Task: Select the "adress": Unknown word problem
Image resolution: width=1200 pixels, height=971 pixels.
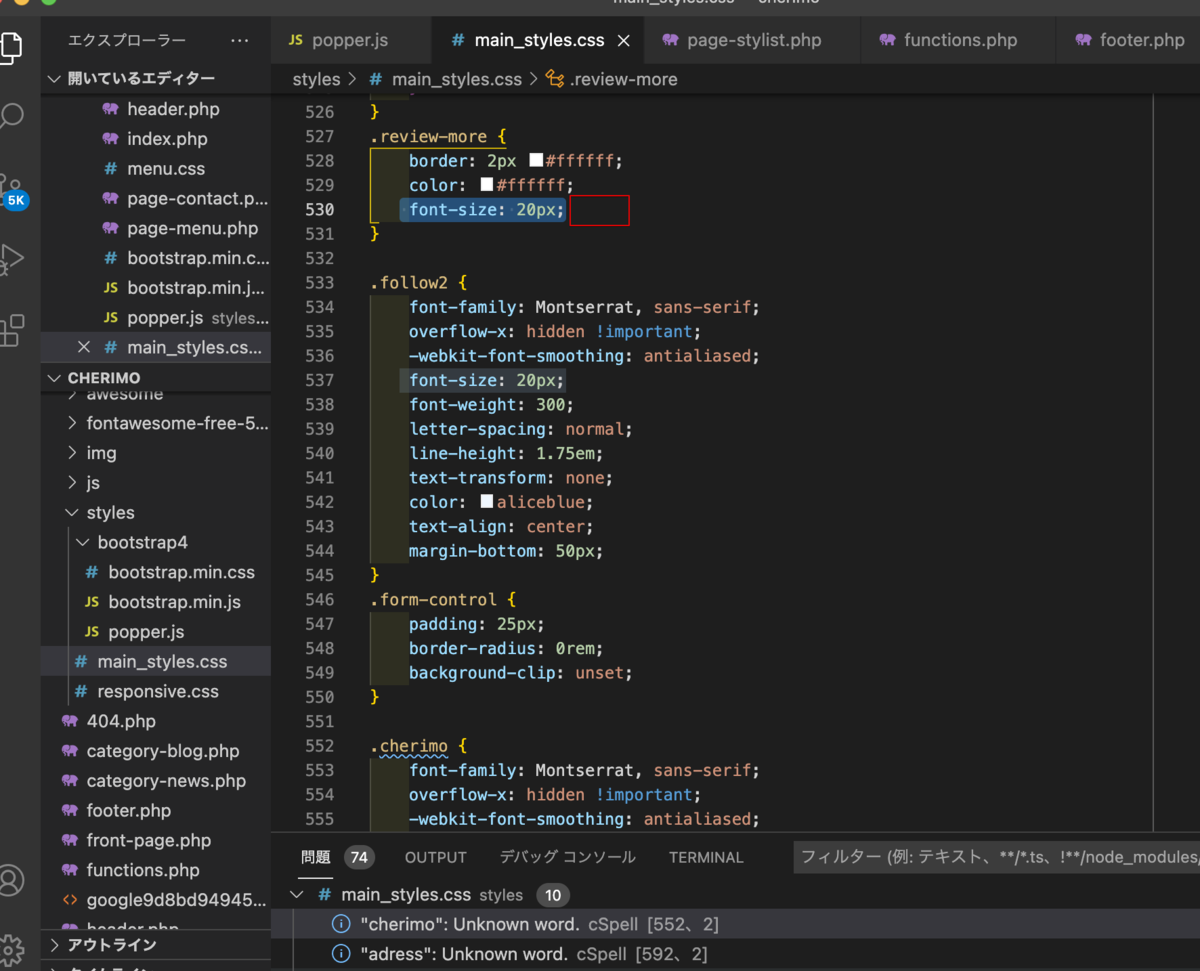Action: coord(533,955)
